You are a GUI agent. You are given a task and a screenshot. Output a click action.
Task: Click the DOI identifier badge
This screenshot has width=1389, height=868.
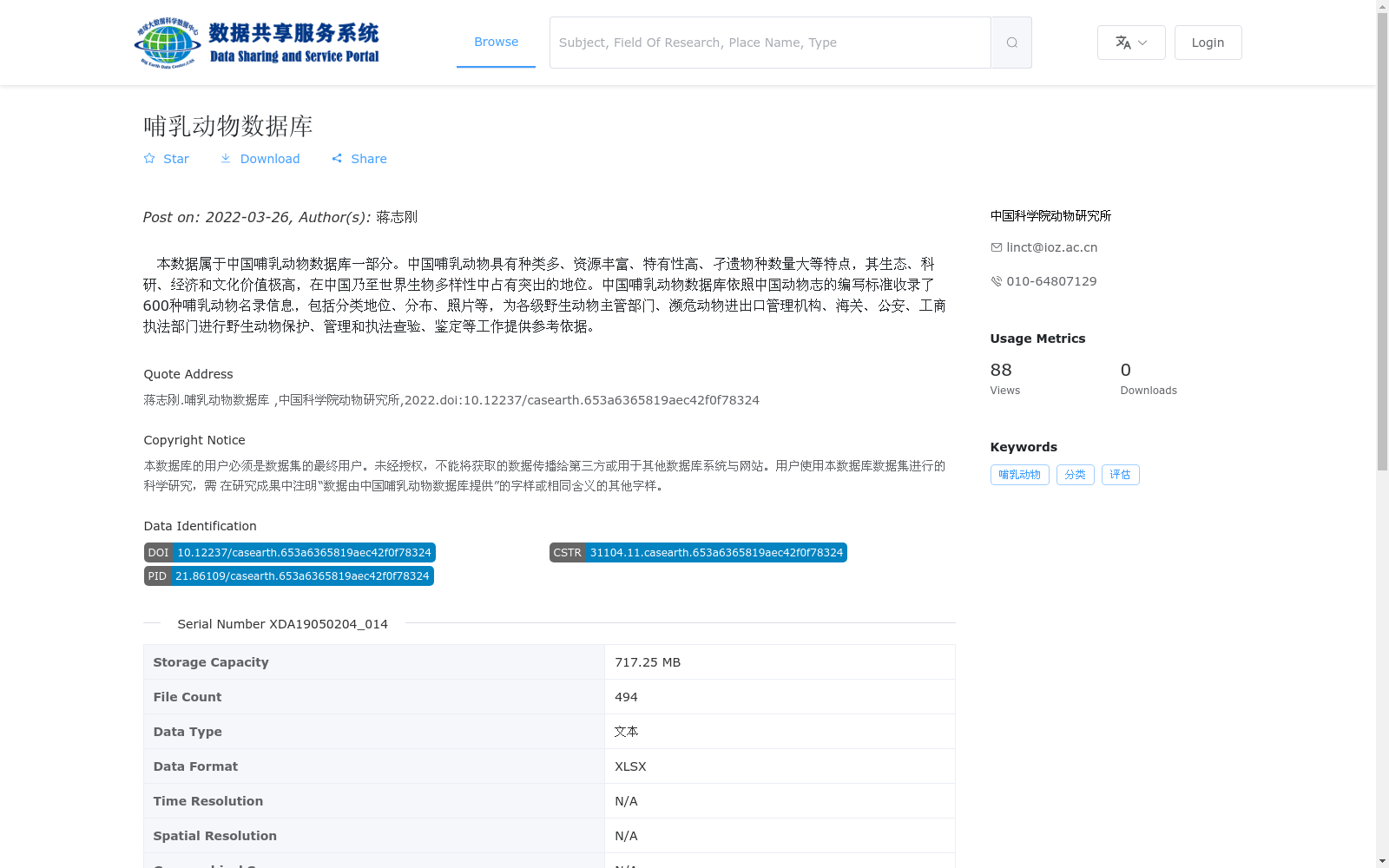pos(290,553)
